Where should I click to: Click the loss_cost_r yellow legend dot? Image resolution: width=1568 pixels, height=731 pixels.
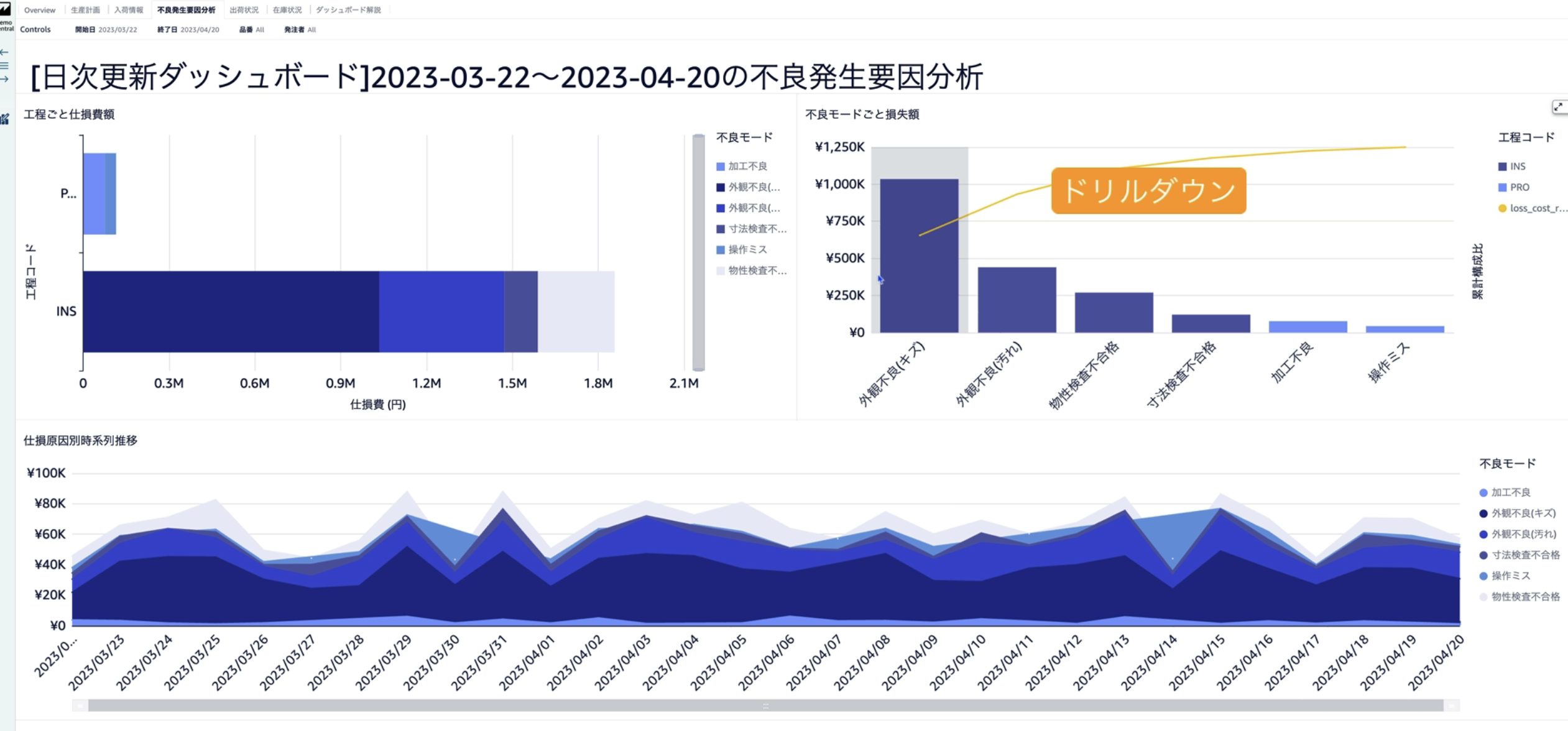[1502, 208]
